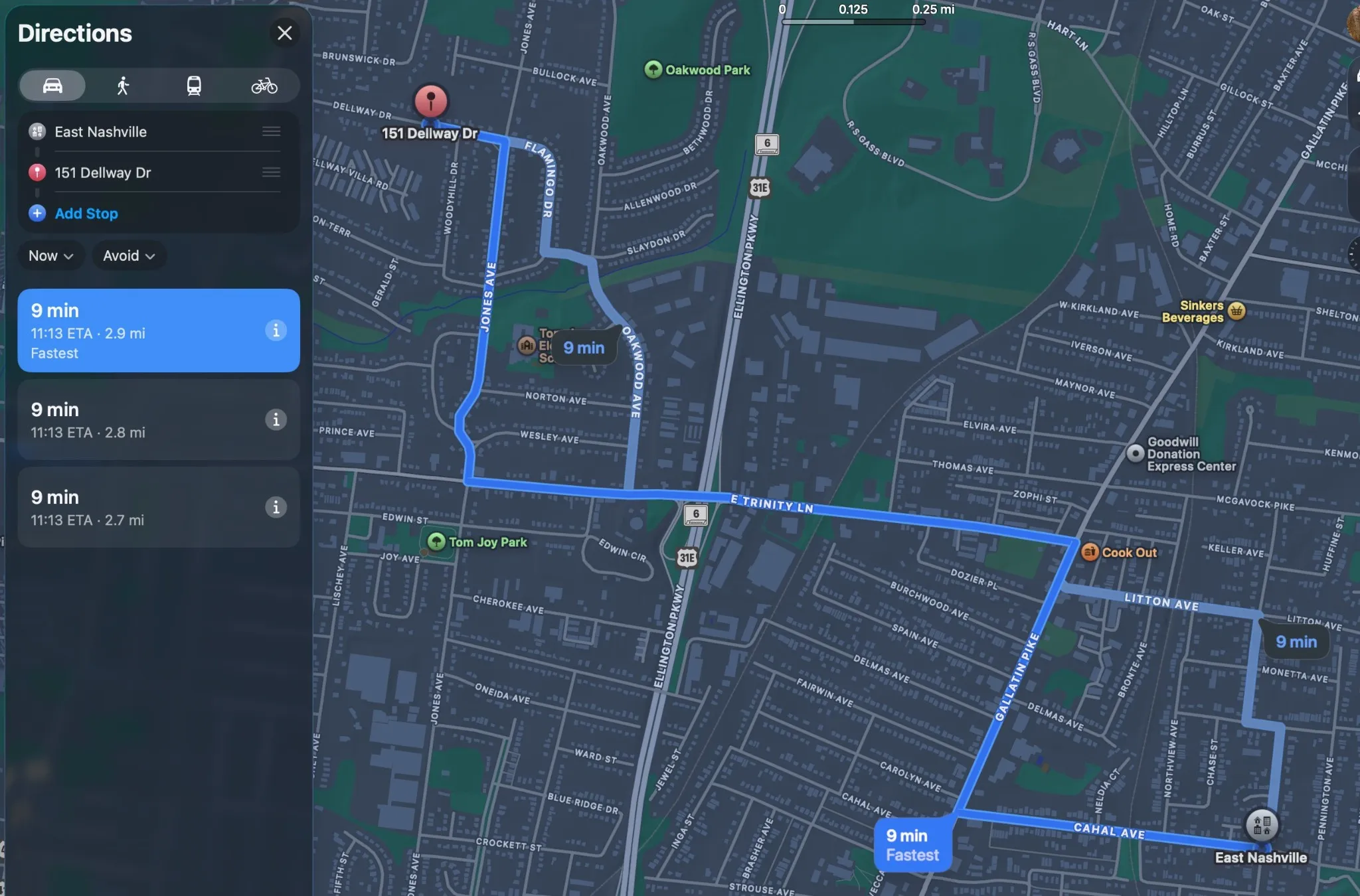Viewport: 1360px width, 896px height.
Task: Grab the reorder handle for 151 Dellway Dr
Action: click(x=271, y=173)
